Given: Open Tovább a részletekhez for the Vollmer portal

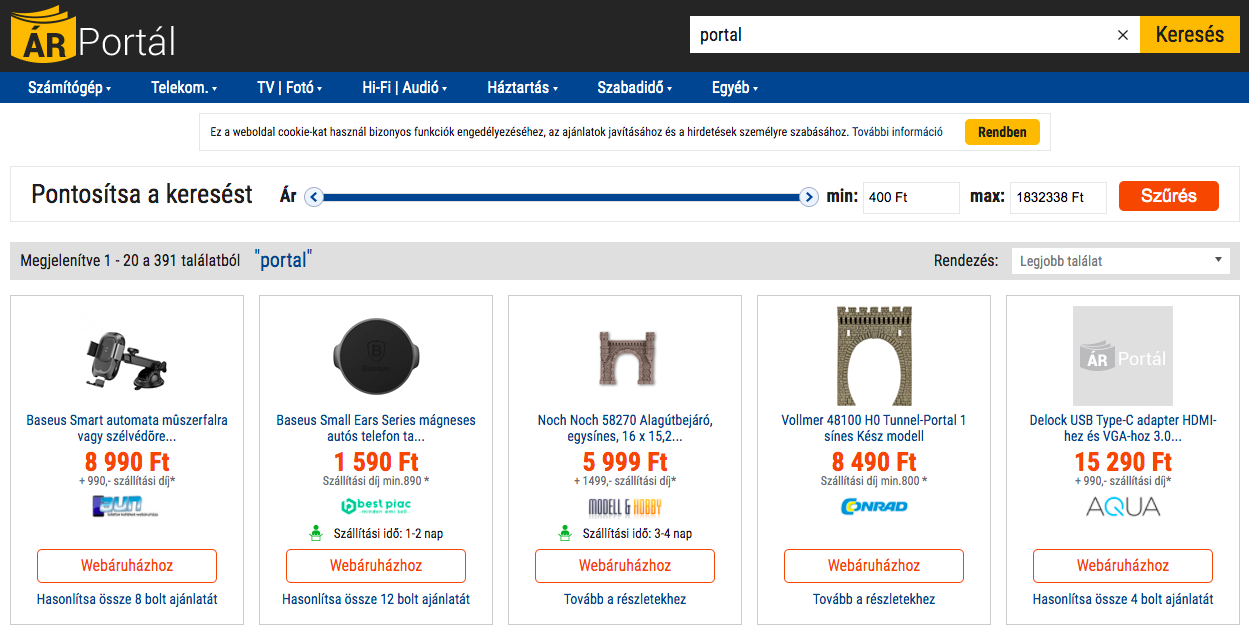Looking at the screenshot, I should [874, 600].
